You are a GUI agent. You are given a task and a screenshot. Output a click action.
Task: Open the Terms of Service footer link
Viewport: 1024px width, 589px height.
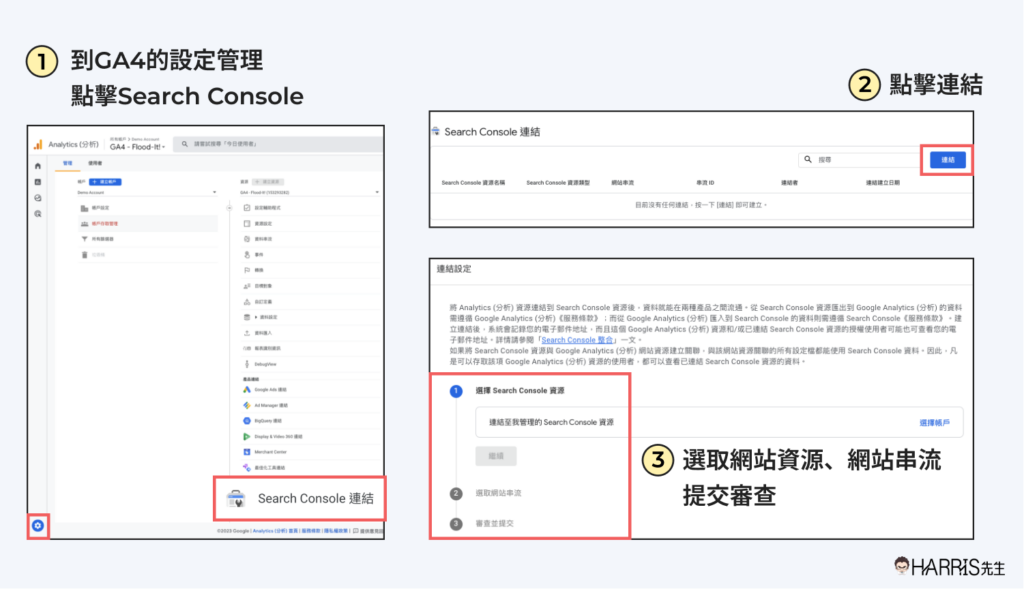pos(311,531)
